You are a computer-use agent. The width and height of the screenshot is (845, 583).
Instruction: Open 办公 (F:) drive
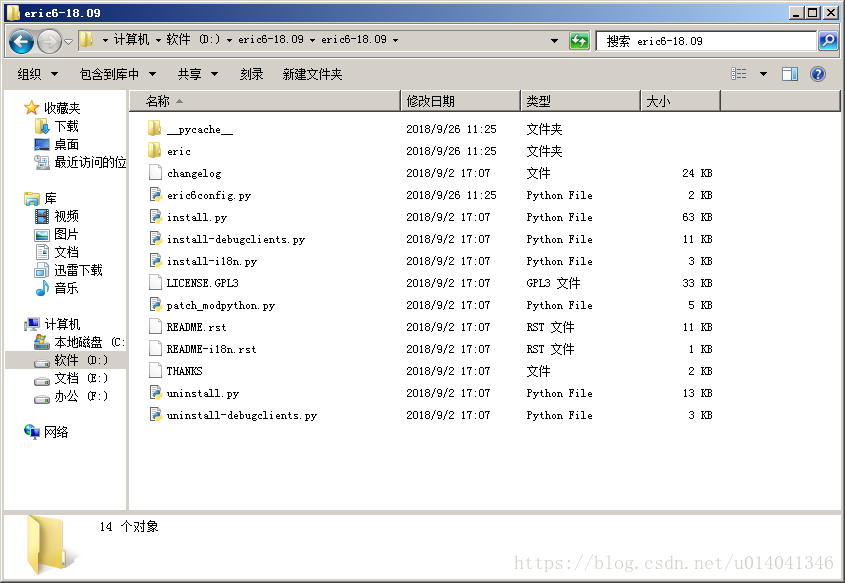[x=71, y=396]
